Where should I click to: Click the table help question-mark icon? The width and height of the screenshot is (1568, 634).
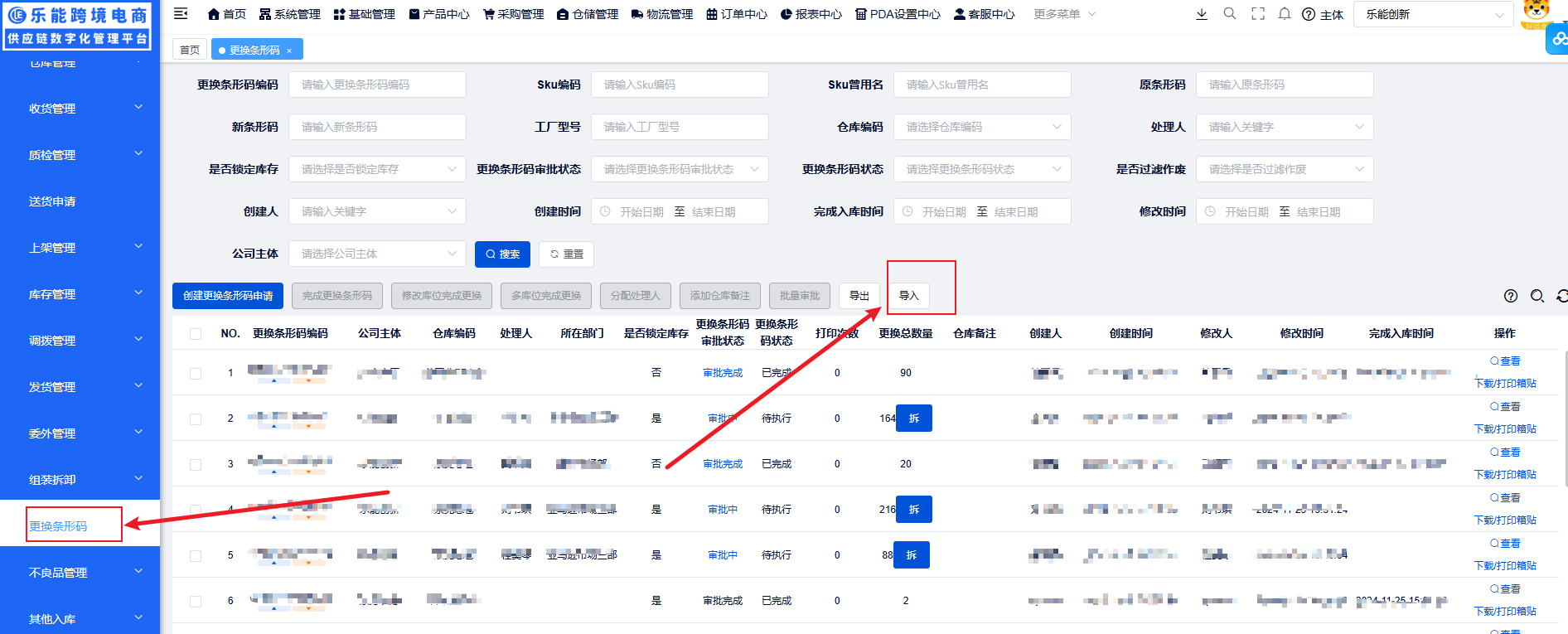pyautogui.click(x=1511, y=296)
